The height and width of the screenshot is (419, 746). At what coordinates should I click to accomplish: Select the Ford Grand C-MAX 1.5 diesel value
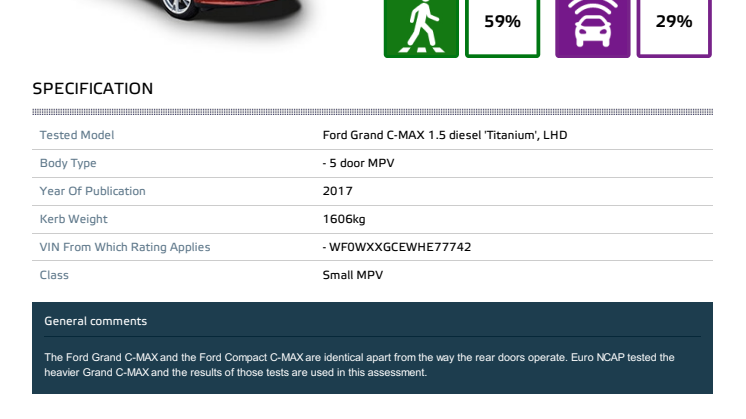click(444, 135)
